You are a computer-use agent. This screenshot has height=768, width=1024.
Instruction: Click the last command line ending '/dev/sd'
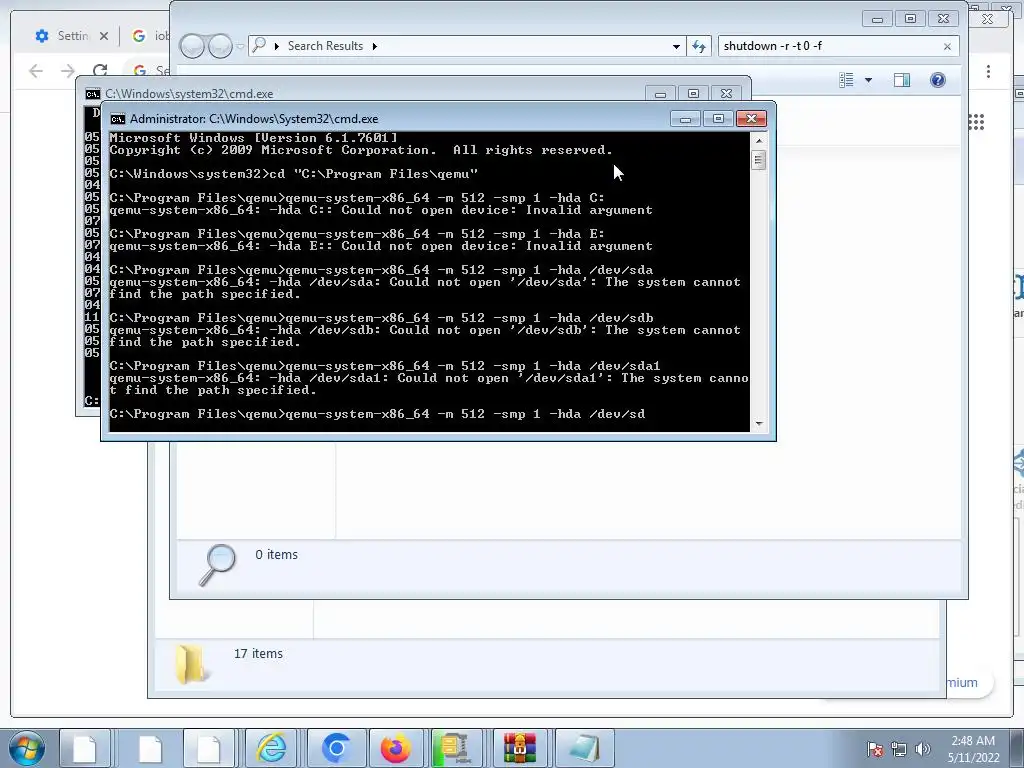tap(377, 414)
